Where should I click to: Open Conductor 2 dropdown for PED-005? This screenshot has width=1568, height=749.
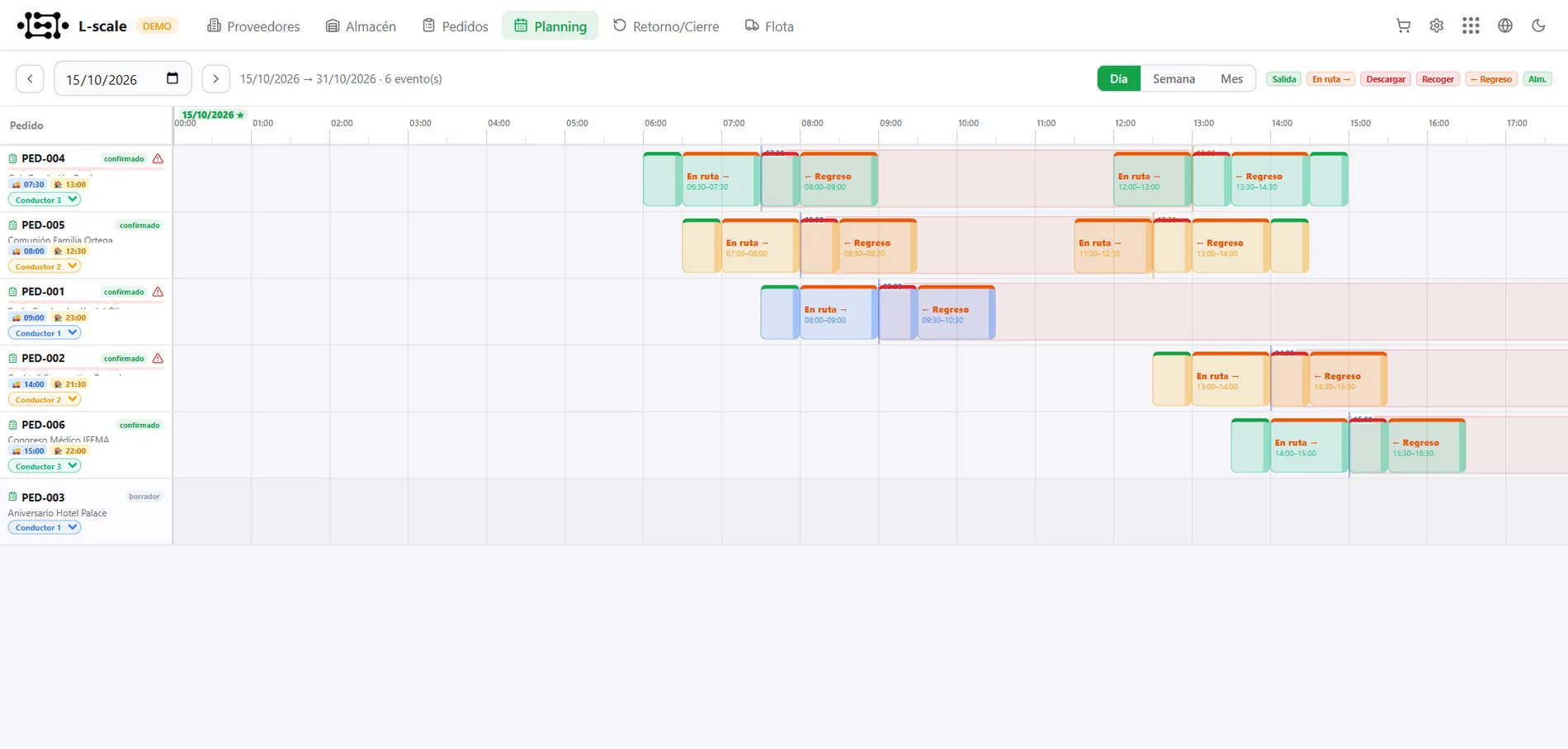tap(45, 266)
